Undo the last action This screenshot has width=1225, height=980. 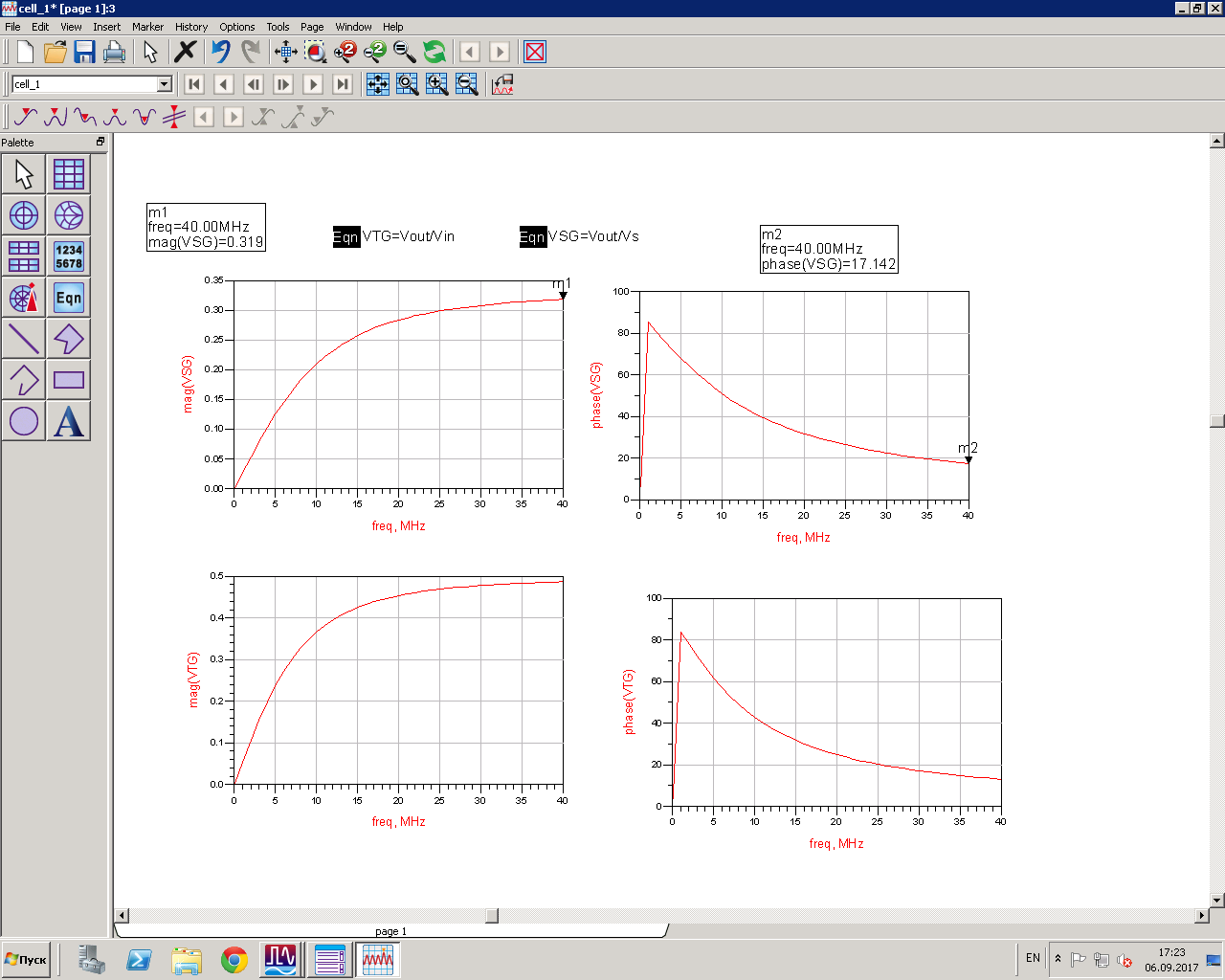pyautogui.click(x=221, y=52)
